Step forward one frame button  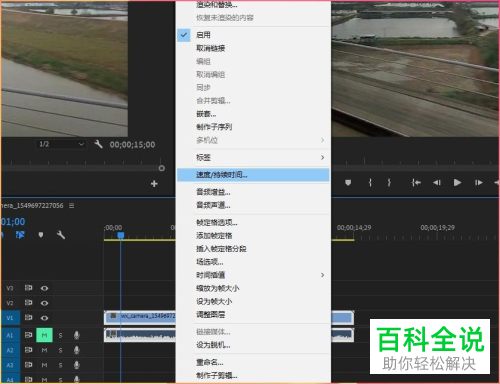point(479,183)
